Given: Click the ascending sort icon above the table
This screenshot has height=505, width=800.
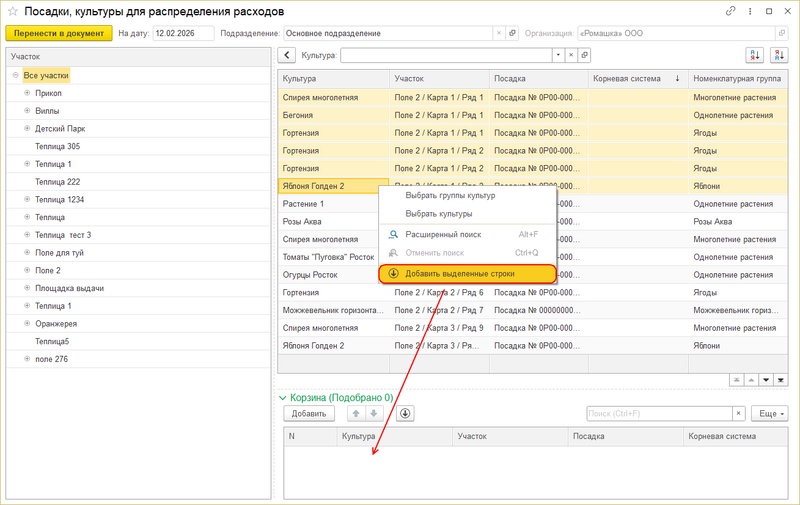Looking at the screenshot, I should (753, 56).
